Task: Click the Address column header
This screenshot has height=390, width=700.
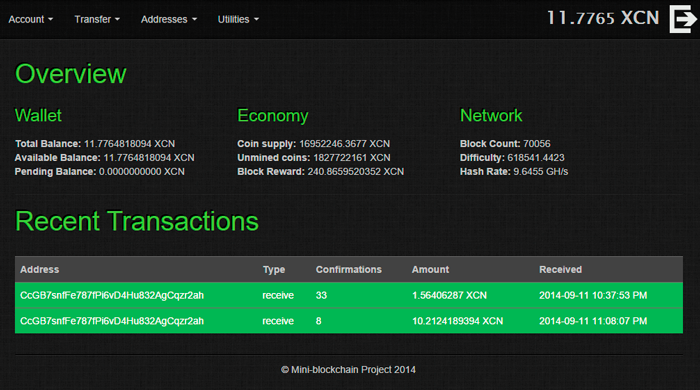Action: [39, 270]
